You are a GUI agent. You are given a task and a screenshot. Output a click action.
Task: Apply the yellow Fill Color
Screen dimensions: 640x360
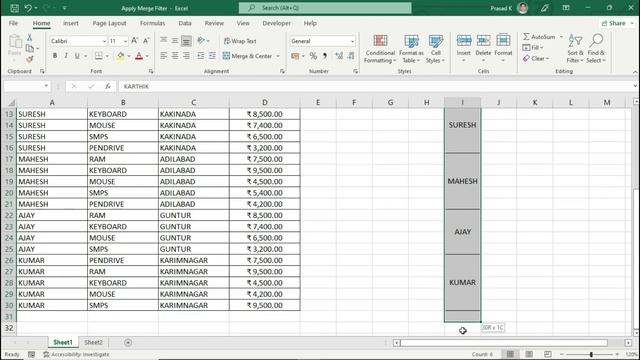tap(121, 56)
